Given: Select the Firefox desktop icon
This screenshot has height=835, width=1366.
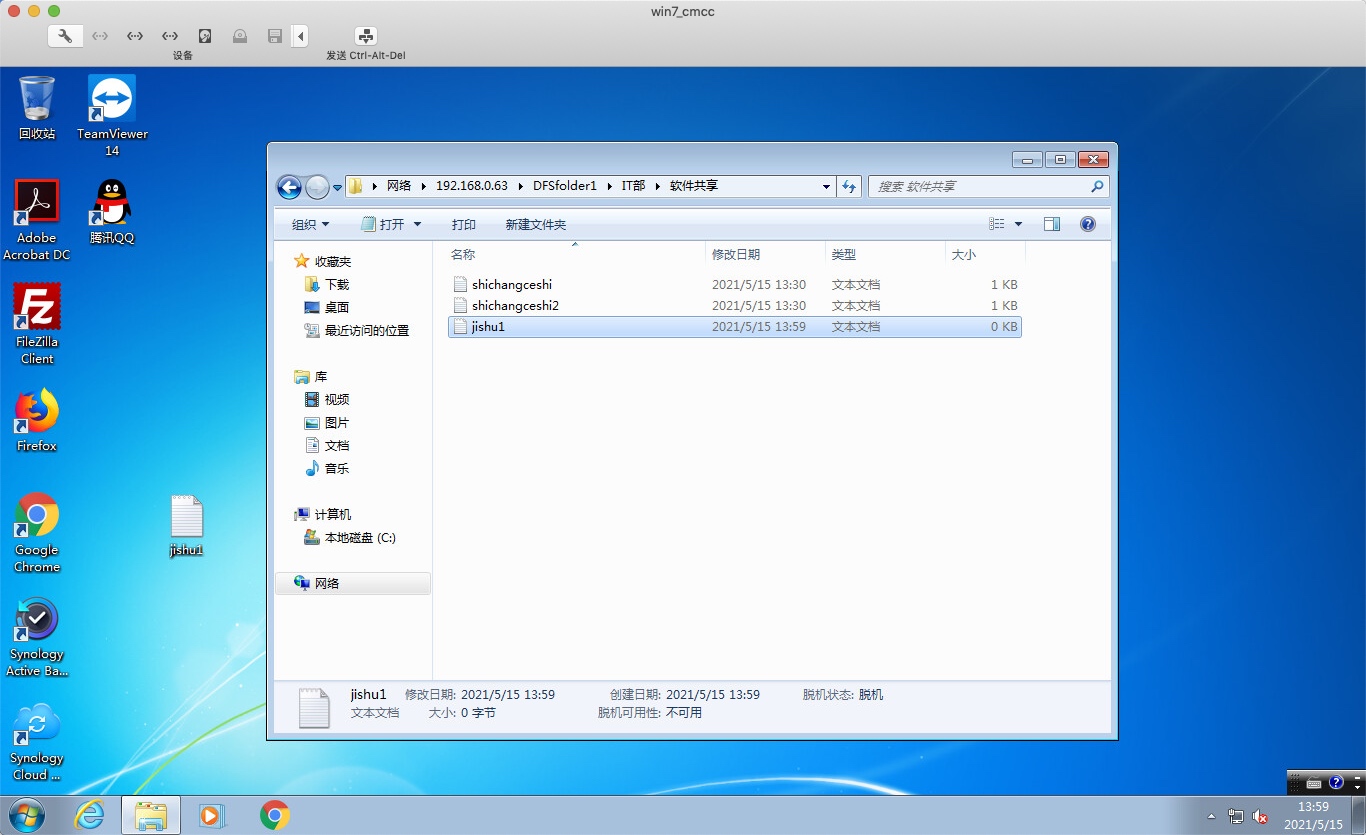Looking at the screenshot, I should point(37,420).
